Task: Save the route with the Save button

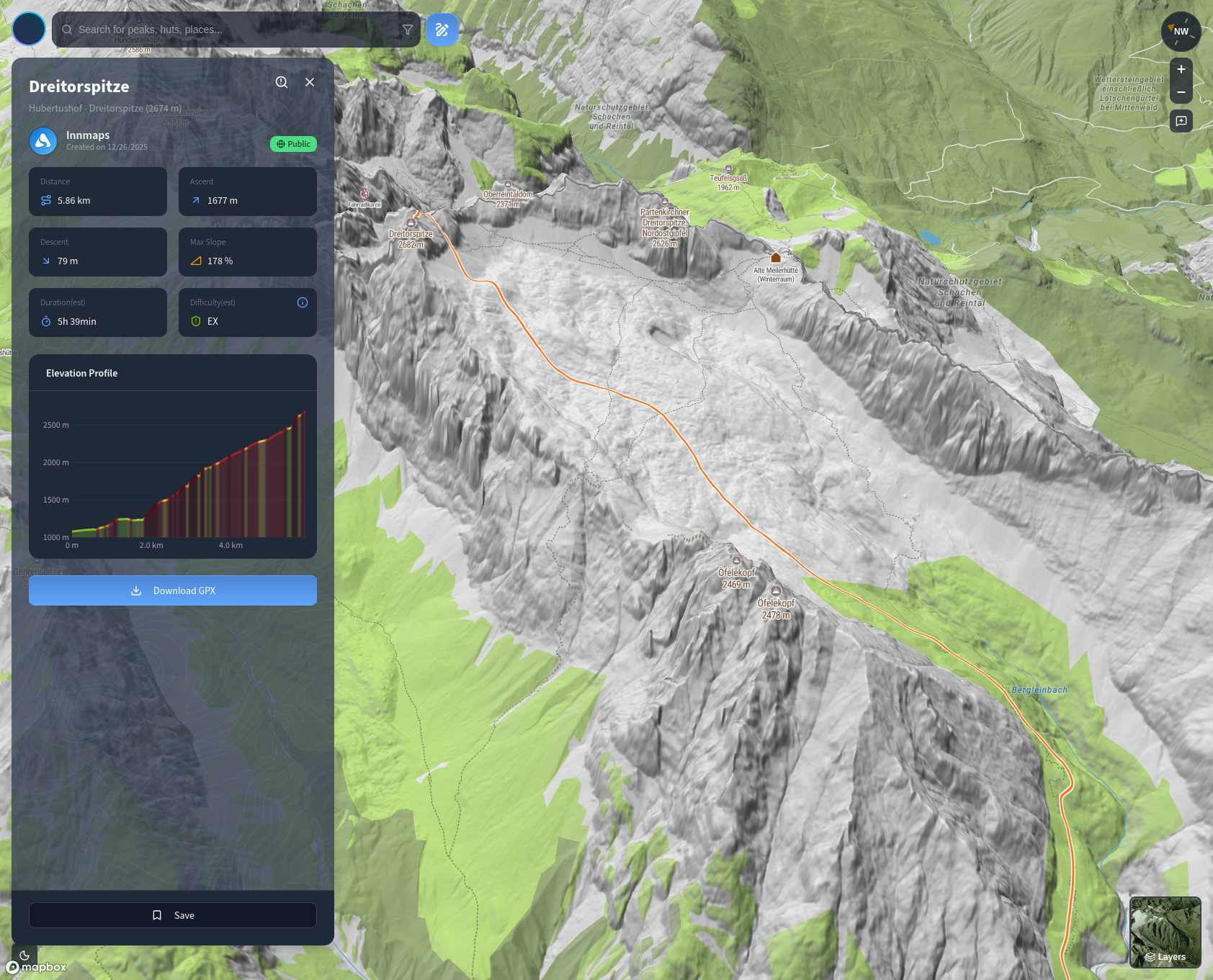Action: click(x=172, y=915)
